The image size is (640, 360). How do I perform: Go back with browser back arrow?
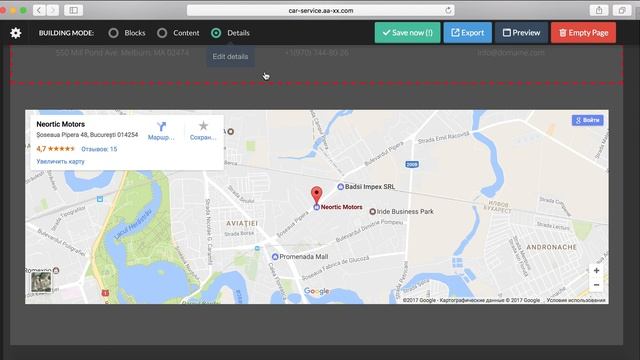(39, 10)
